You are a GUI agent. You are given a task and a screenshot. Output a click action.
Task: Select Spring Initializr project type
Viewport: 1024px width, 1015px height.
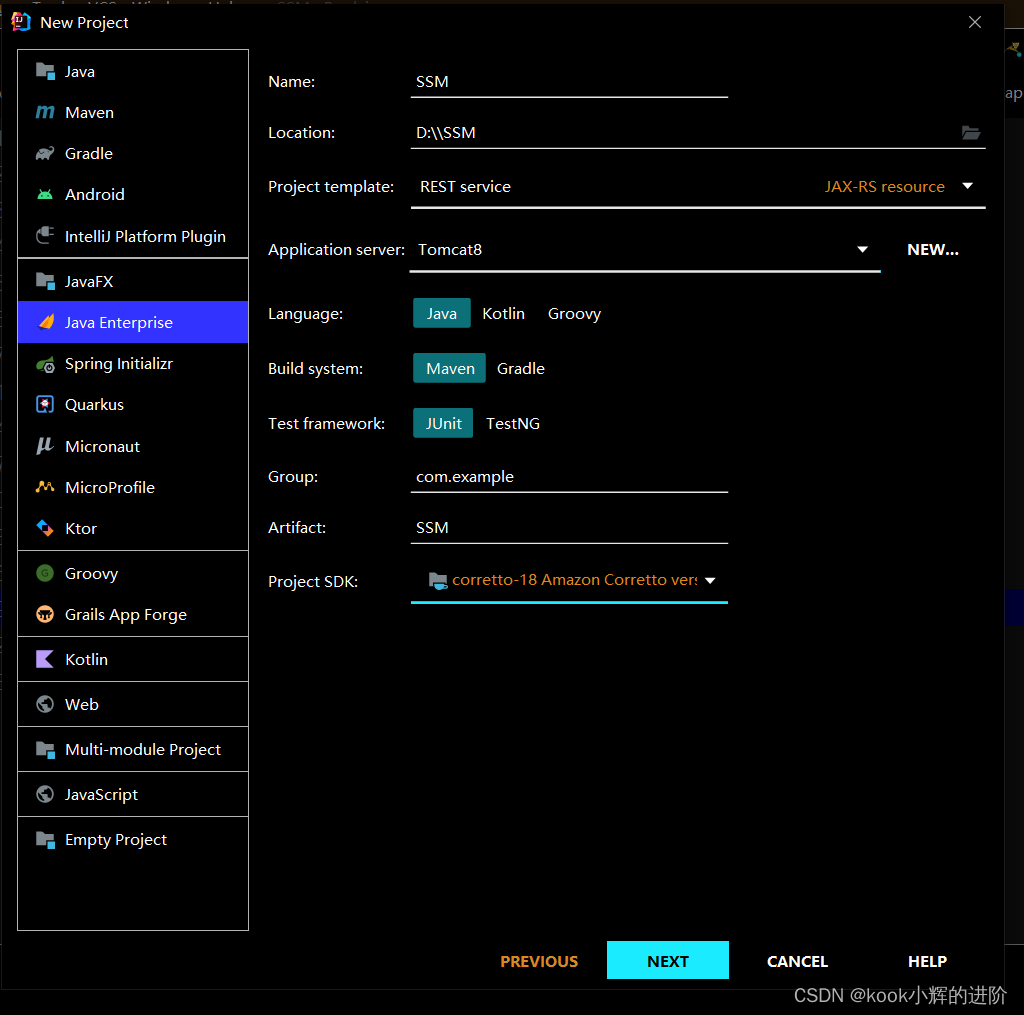coord(133,364)
